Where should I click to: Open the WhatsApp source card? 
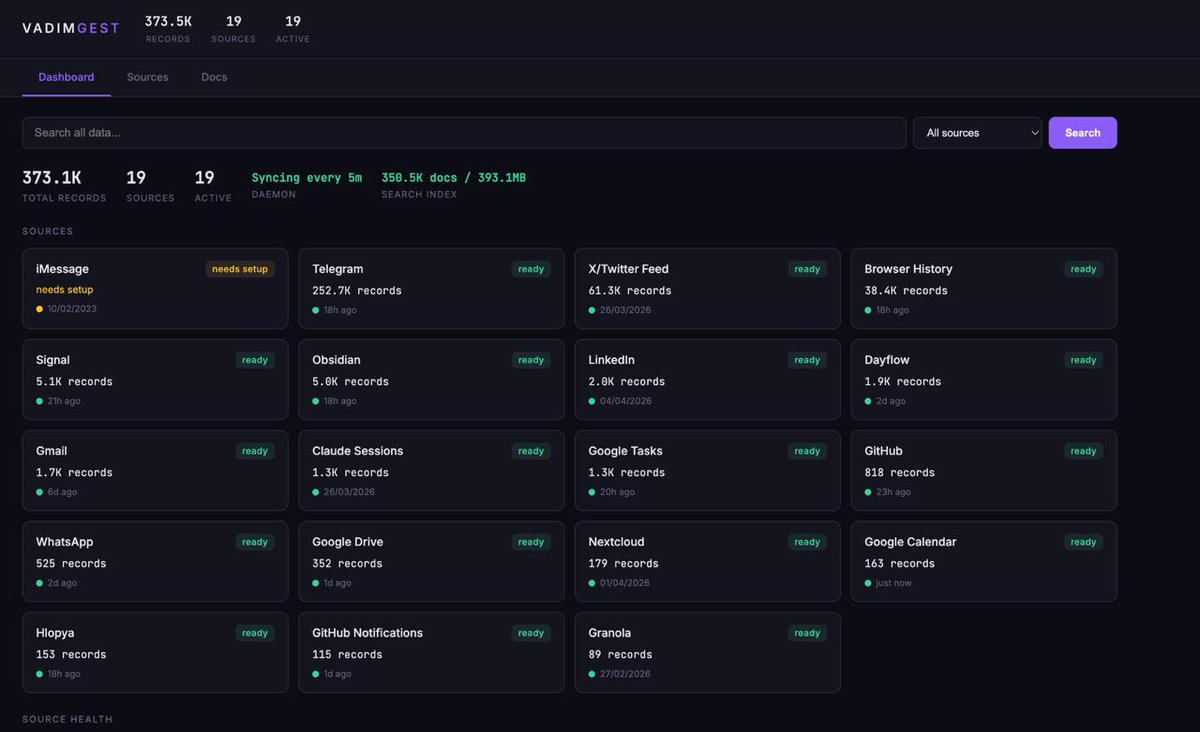pos(155,562)
